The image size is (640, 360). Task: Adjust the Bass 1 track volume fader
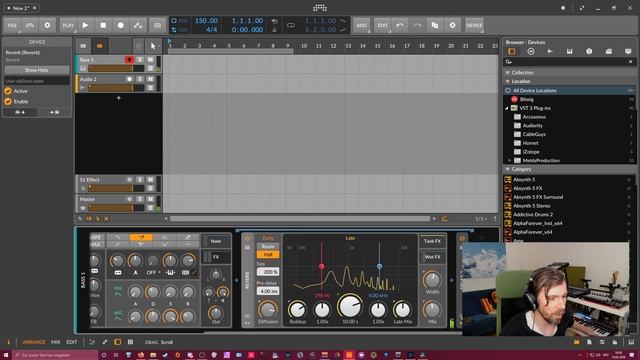click(x=116, y=69)
